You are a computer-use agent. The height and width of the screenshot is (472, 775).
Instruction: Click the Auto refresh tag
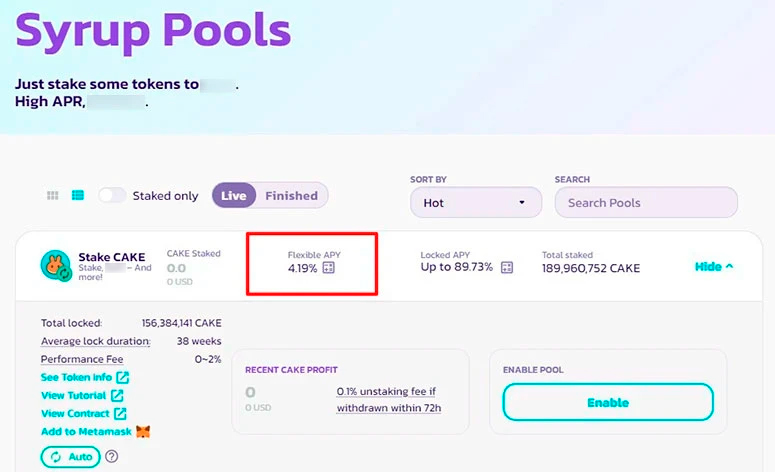click(x=71, y=457)
